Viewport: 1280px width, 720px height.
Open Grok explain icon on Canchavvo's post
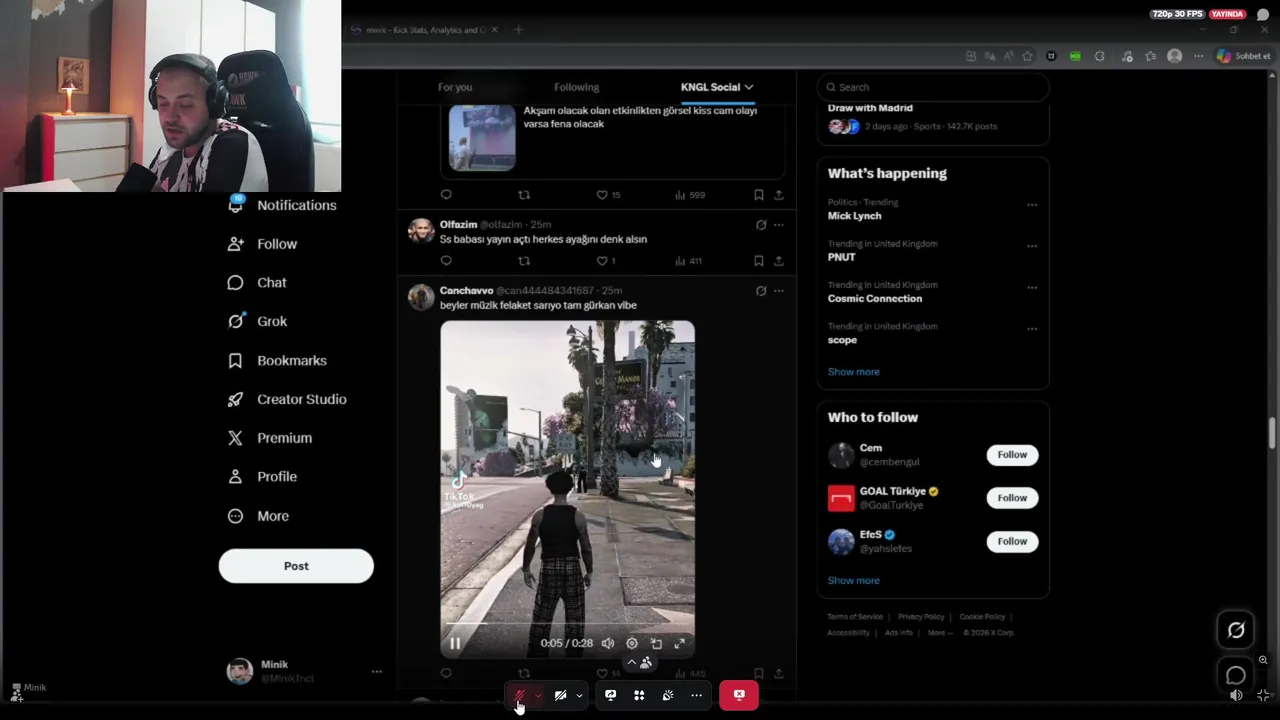[761, 291]
